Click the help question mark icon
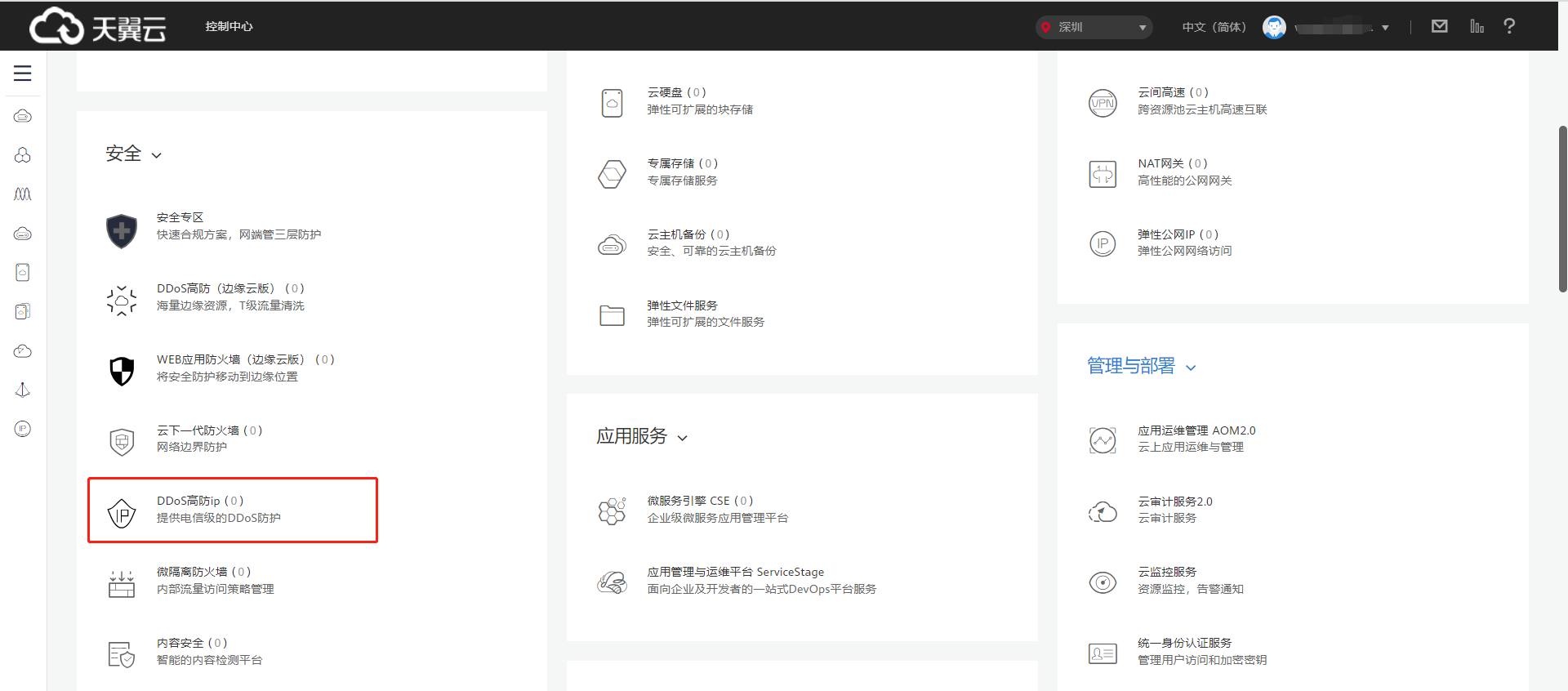The height and width of the screenshot is (691, 1568). click(1509, 26)
